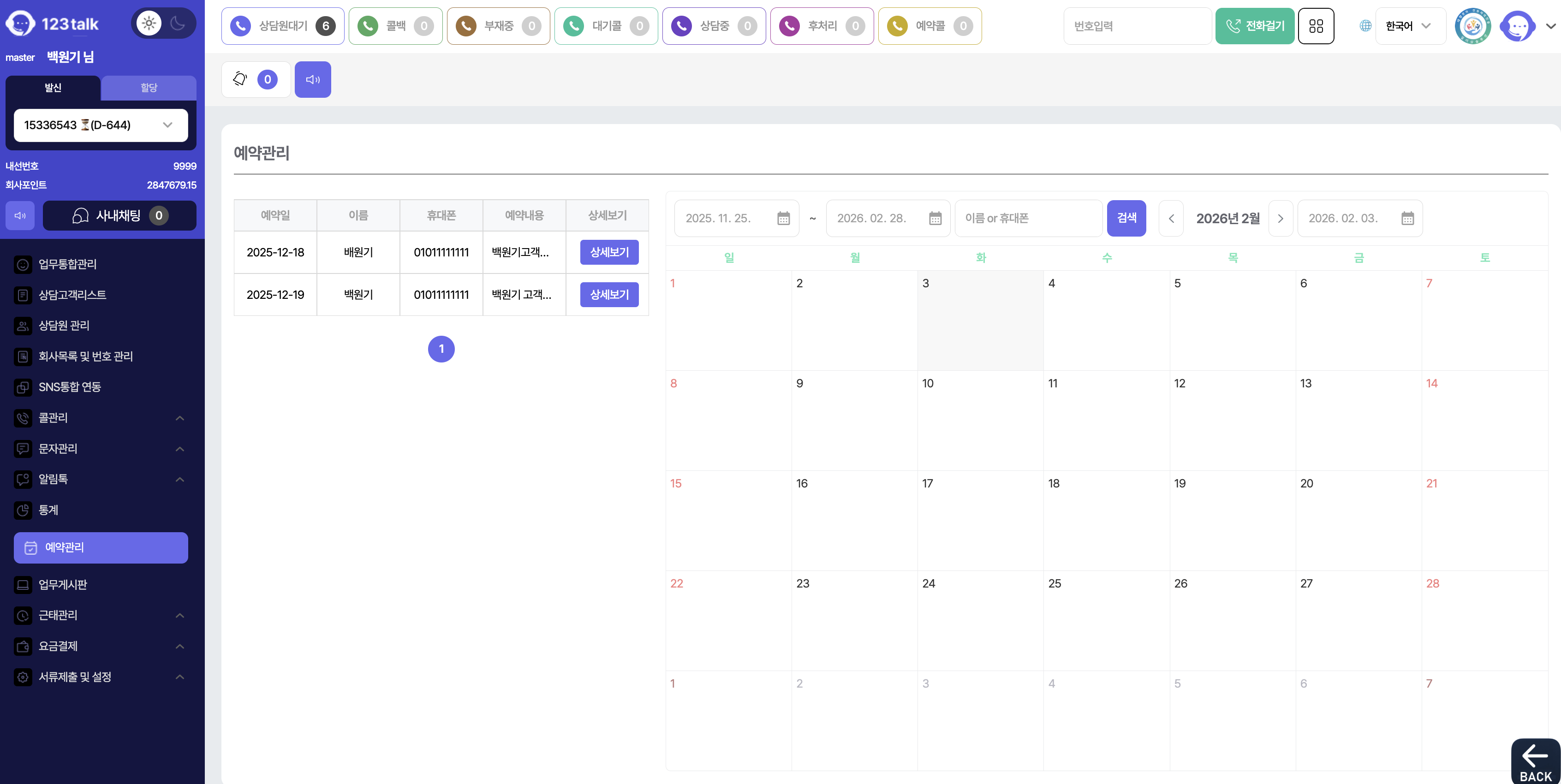The height and width of the screenshot is (784, 1561).
Task: Switch to the 할당 tab
Action: click(x=149, y=88)
